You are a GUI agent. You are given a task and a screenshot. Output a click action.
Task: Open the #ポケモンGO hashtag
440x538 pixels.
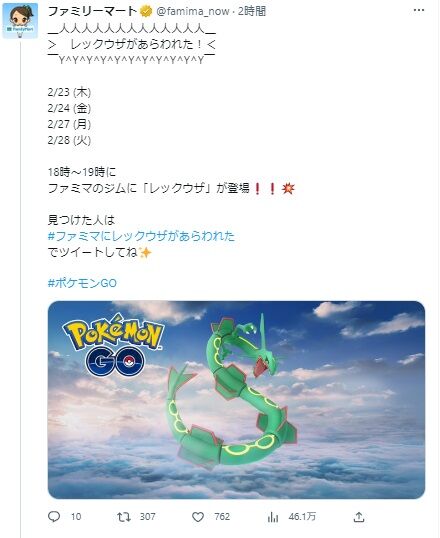pos(82,283)
